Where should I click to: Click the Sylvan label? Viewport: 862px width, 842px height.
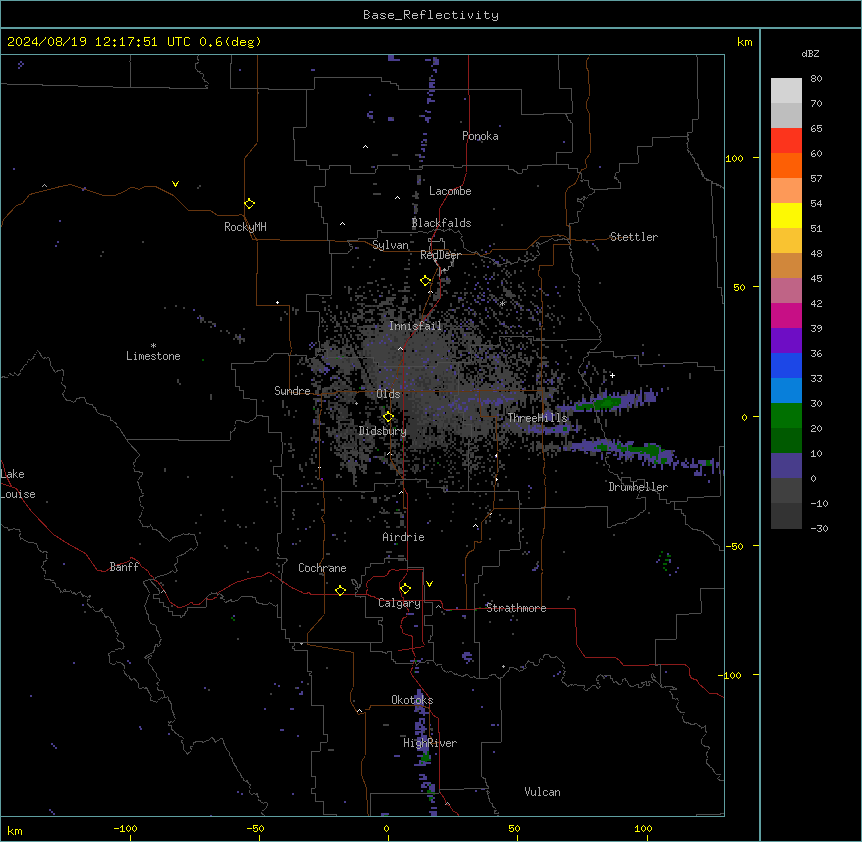[x=390, y=245]
